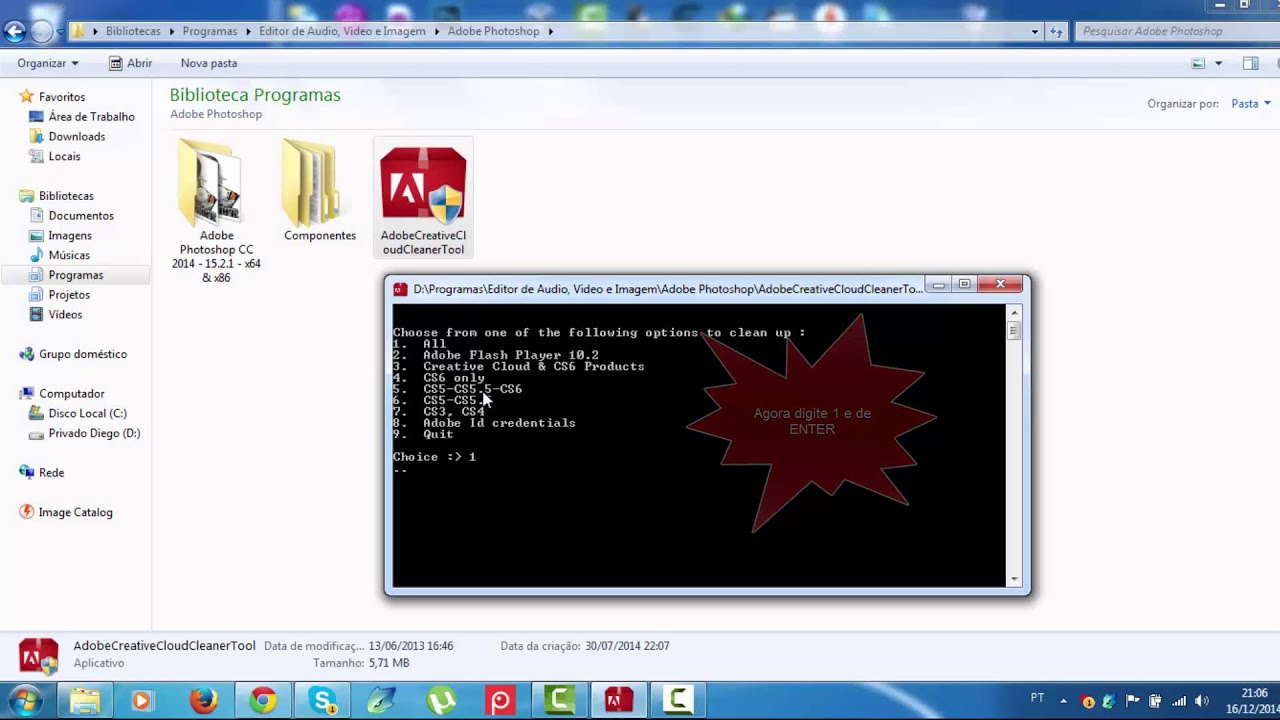This screenshot has width=1280, height=720.
Task: Open the Organizar dropdown menu
Action: tap(47, 63)
